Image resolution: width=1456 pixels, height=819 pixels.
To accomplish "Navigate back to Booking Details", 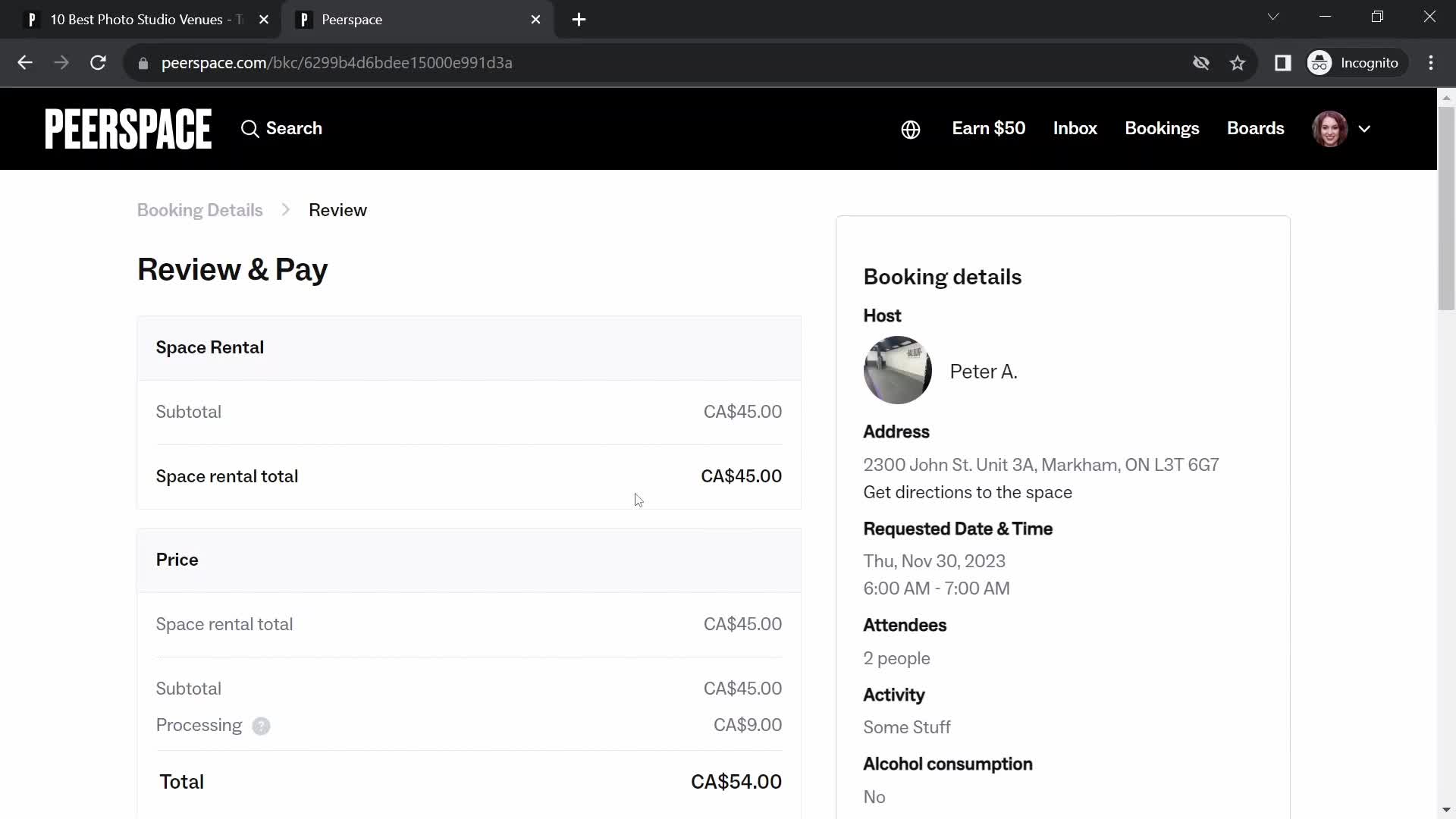I will [200, 210].
